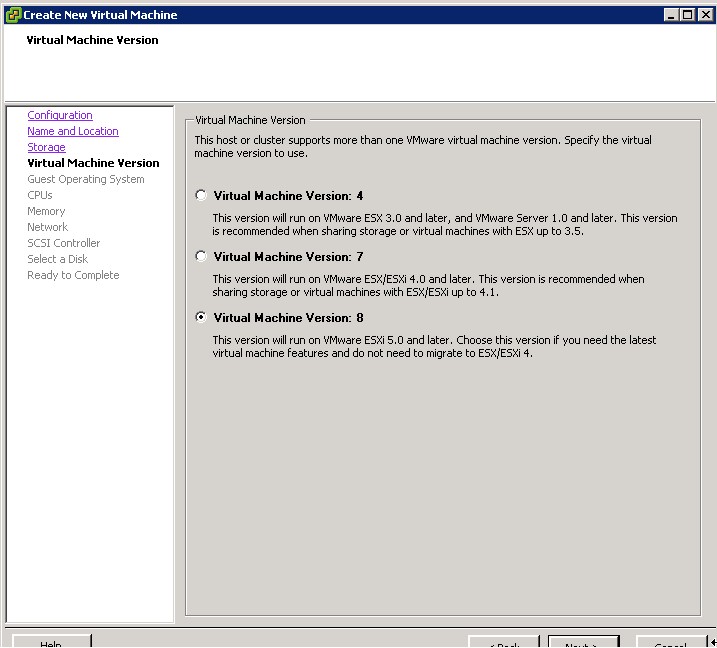Select the CPUs step in the sidebar
Viewport: 717px width, 648px height.
pos(40,196)
